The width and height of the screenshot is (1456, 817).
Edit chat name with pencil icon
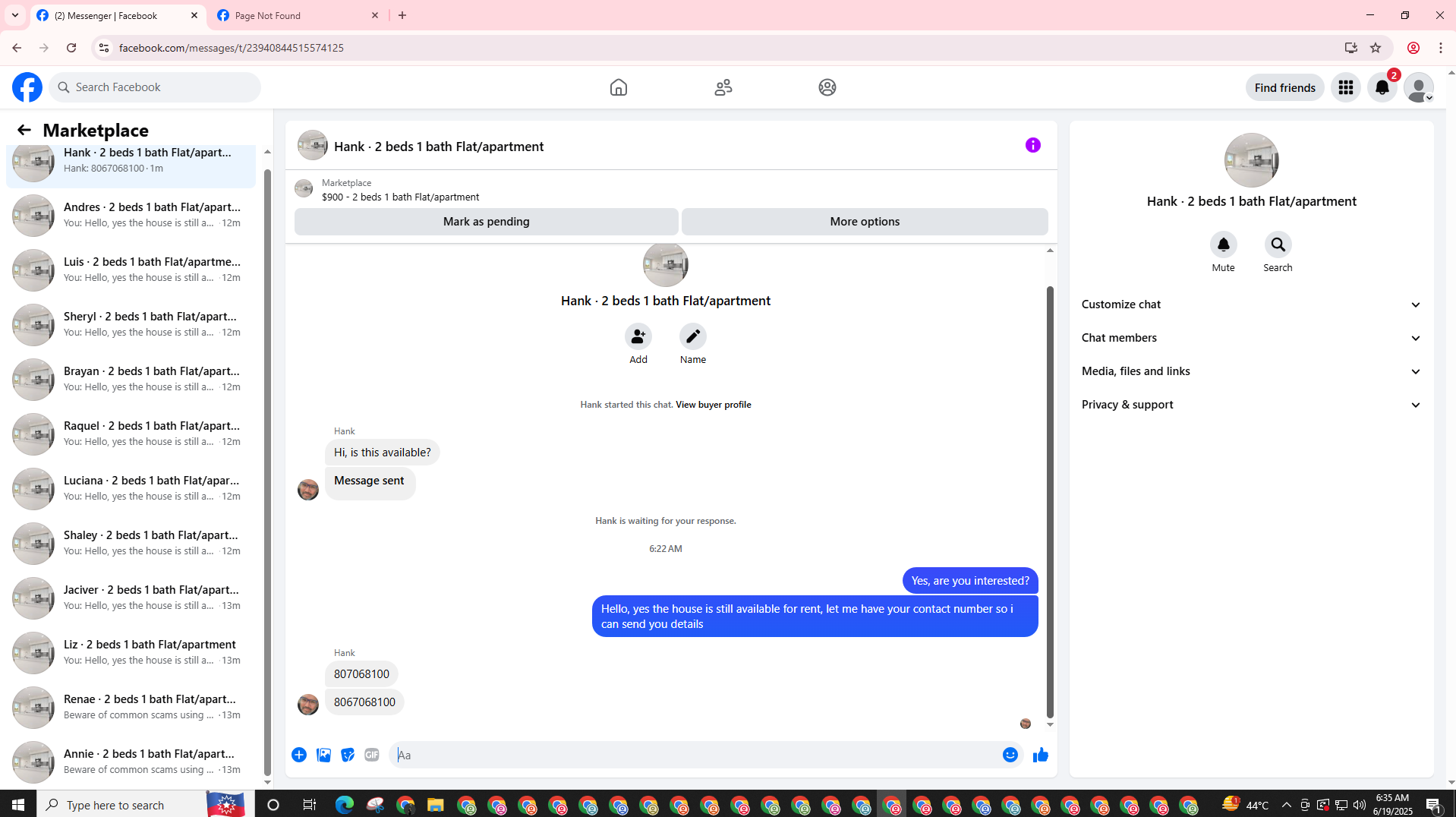click(692, 336)
